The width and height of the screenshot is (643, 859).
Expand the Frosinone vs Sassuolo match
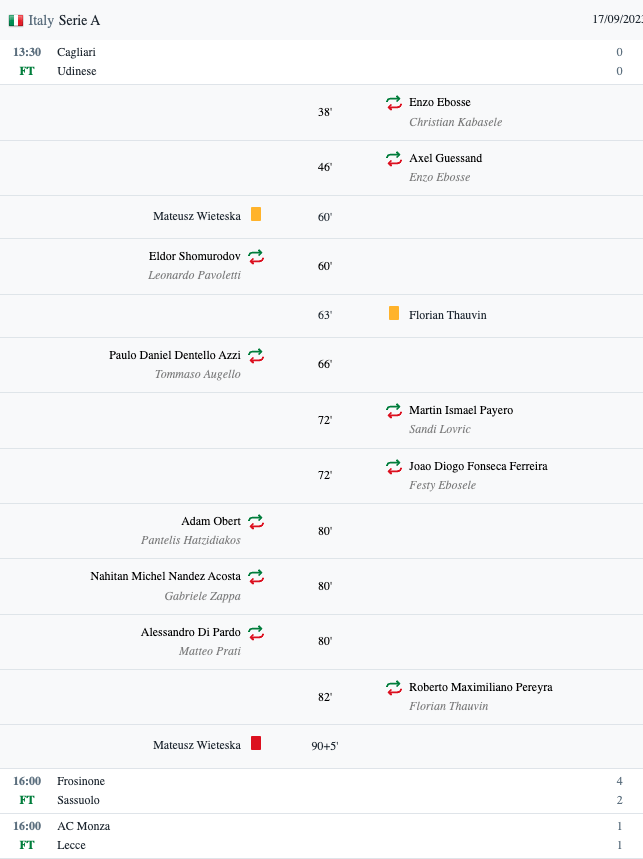pos(322,791)
